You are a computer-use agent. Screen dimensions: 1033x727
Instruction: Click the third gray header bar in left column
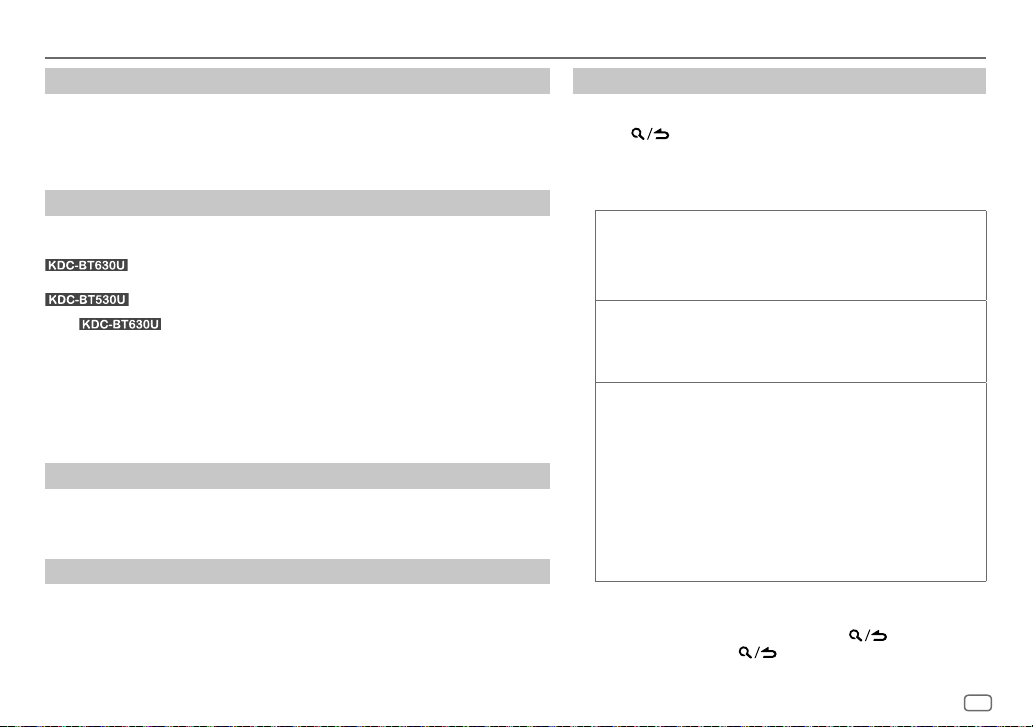click(x=297, y=476)
